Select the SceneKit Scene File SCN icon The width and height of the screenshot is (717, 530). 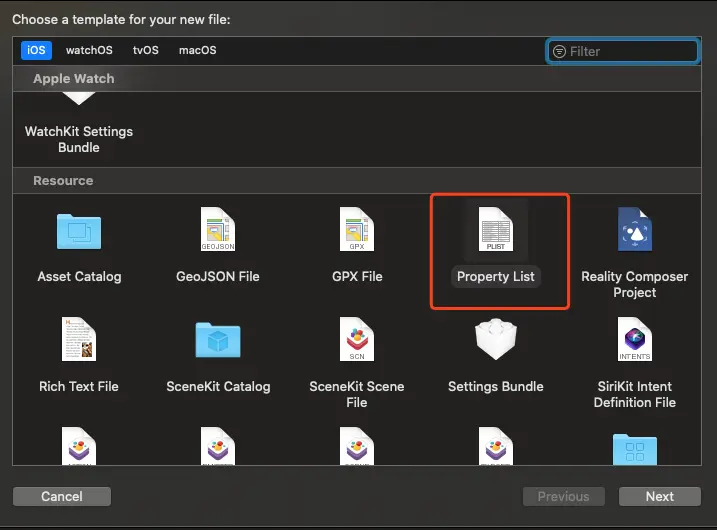point(357,339)
